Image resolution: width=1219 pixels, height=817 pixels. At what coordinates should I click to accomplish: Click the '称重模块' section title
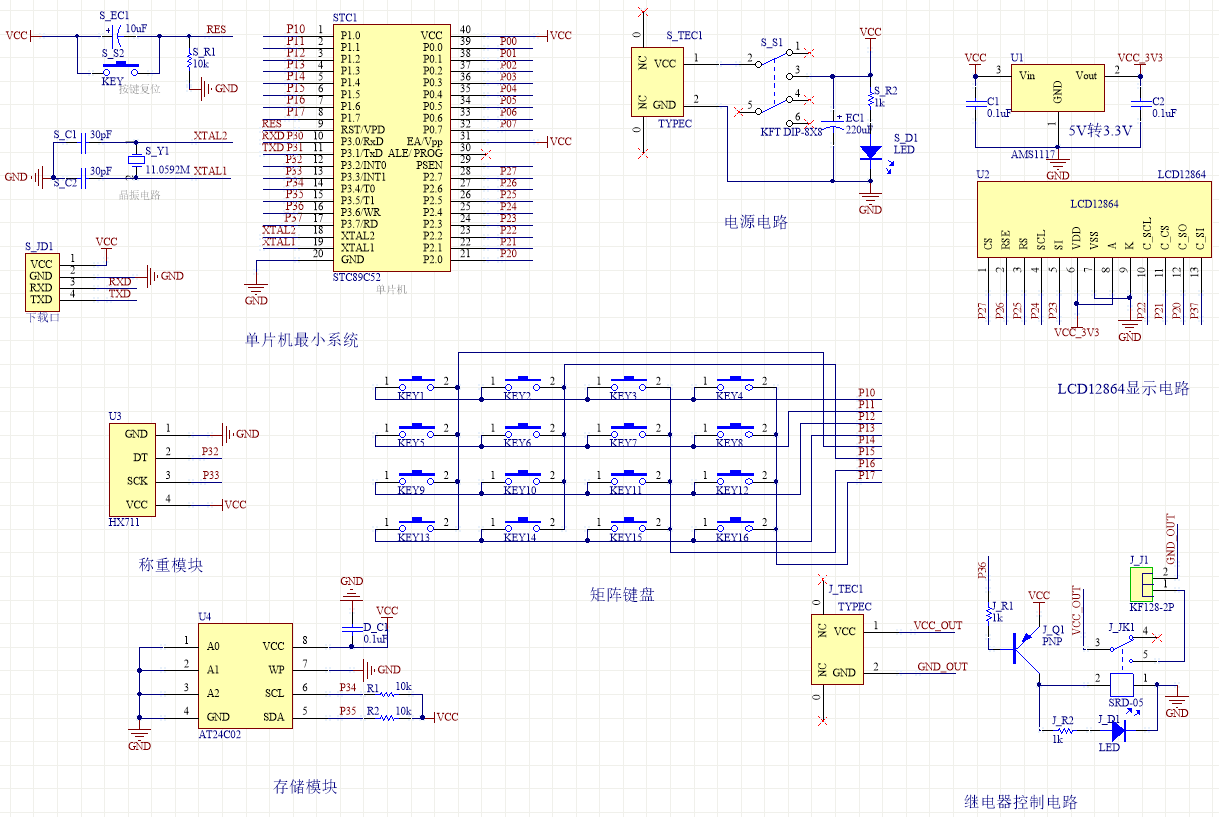[171, 564]
